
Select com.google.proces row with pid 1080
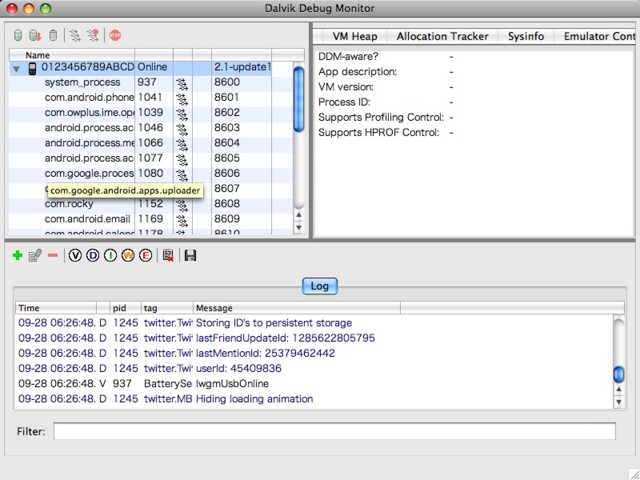tap(150, 173)
